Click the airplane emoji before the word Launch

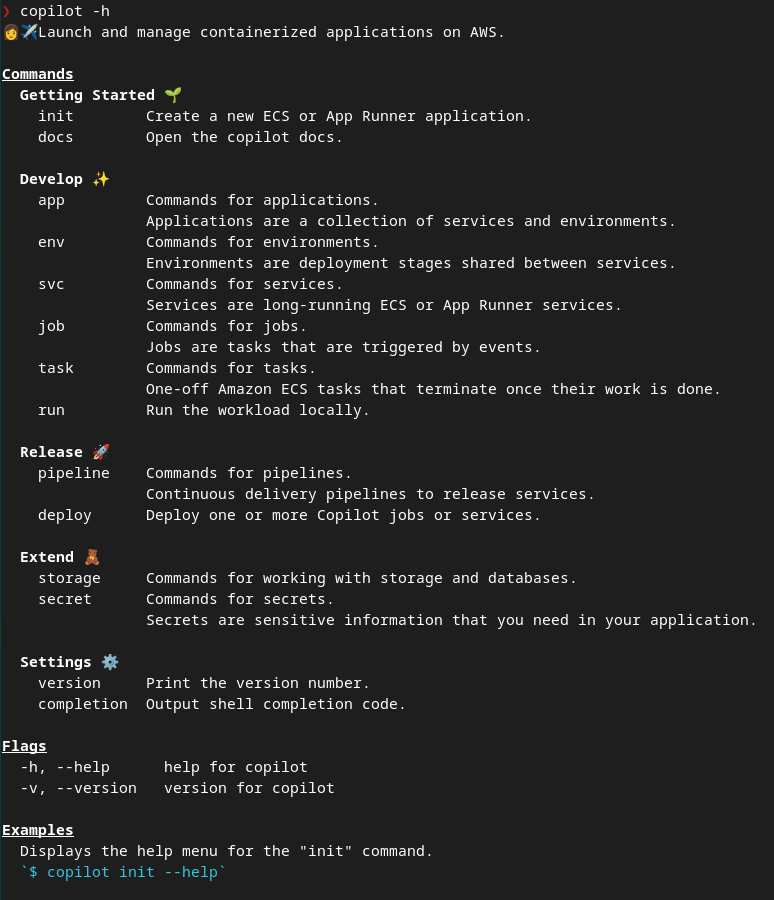click(29, 32)
